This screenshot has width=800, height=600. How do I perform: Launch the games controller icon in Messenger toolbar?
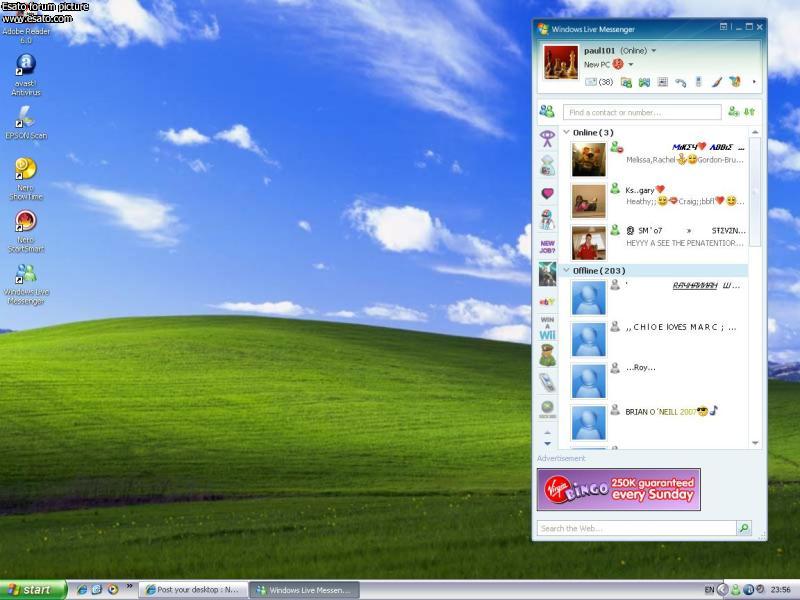(x=644, y=82)
